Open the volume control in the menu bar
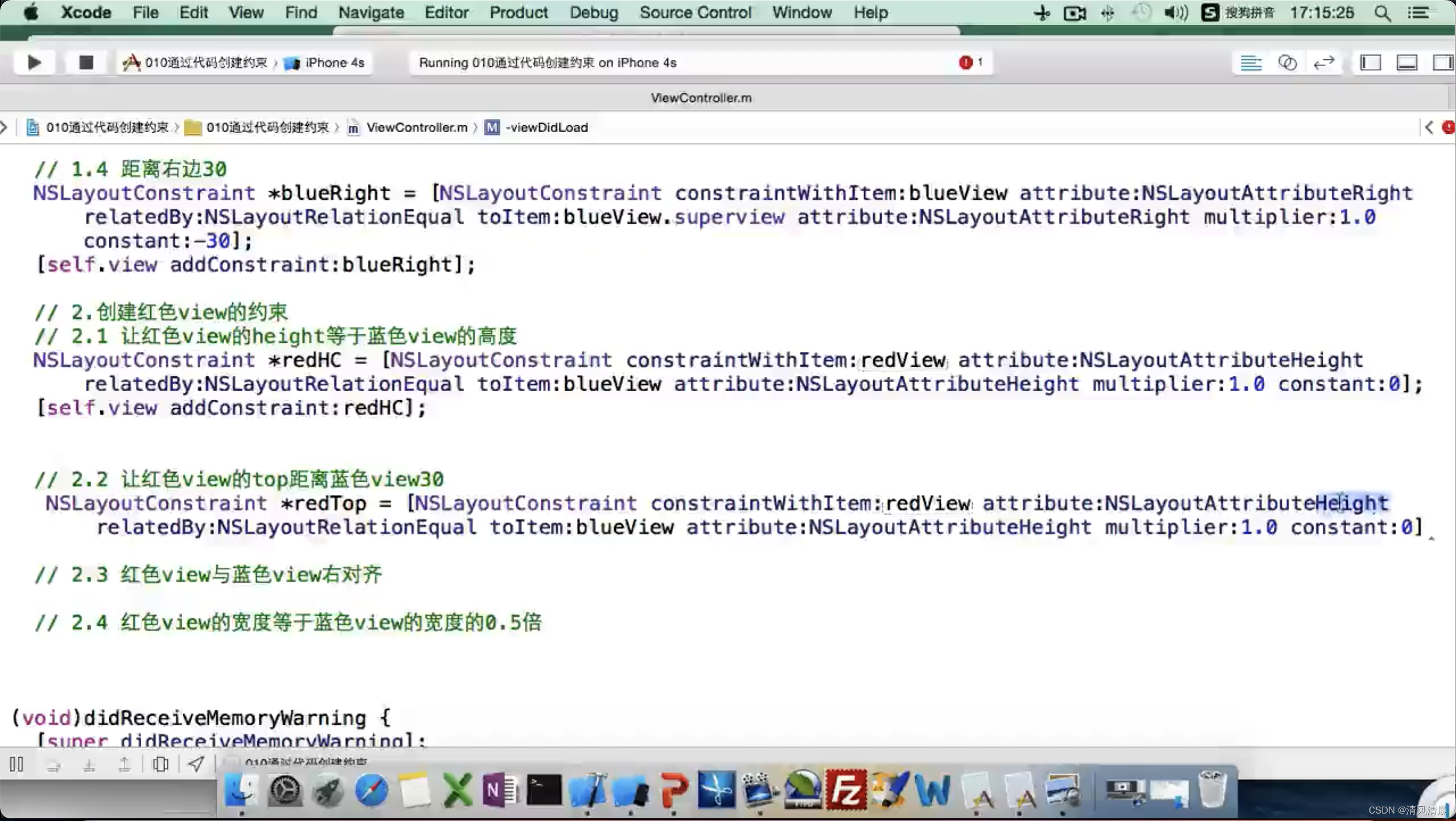 point(1175,13)
